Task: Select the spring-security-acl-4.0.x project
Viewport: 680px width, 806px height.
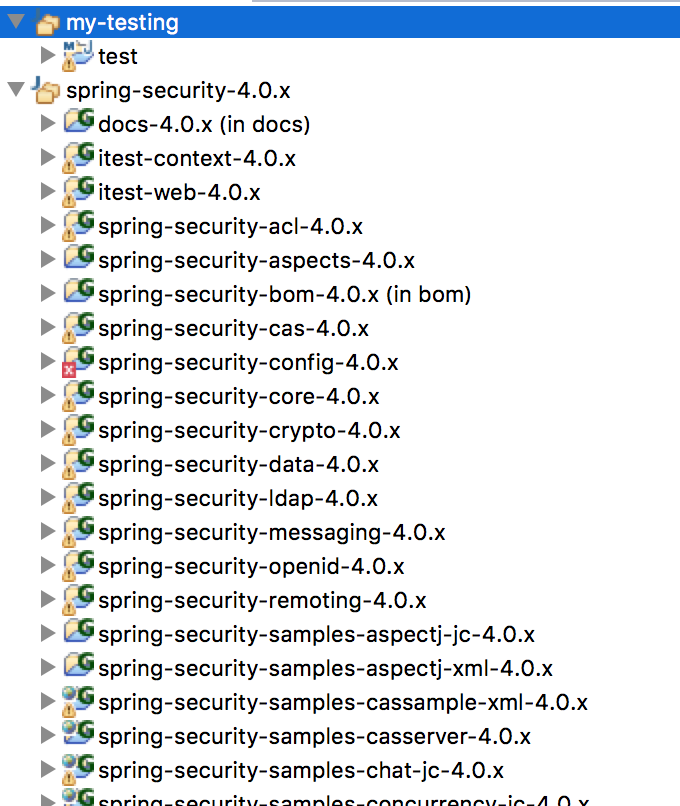Action: point(230,226)
